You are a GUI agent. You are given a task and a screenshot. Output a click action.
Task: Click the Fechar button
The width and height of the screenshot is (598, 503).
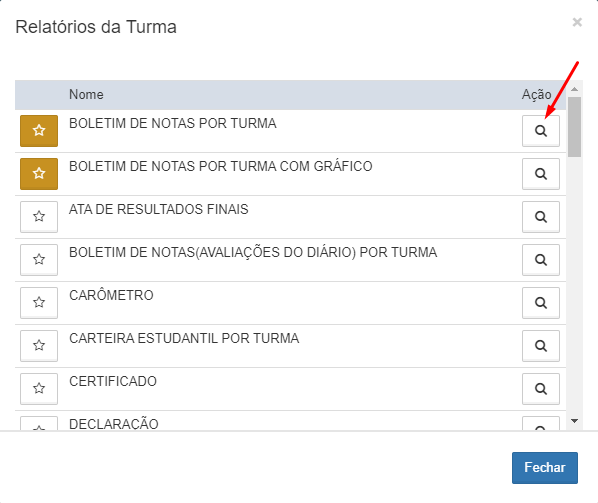click(x=545, y=468)
